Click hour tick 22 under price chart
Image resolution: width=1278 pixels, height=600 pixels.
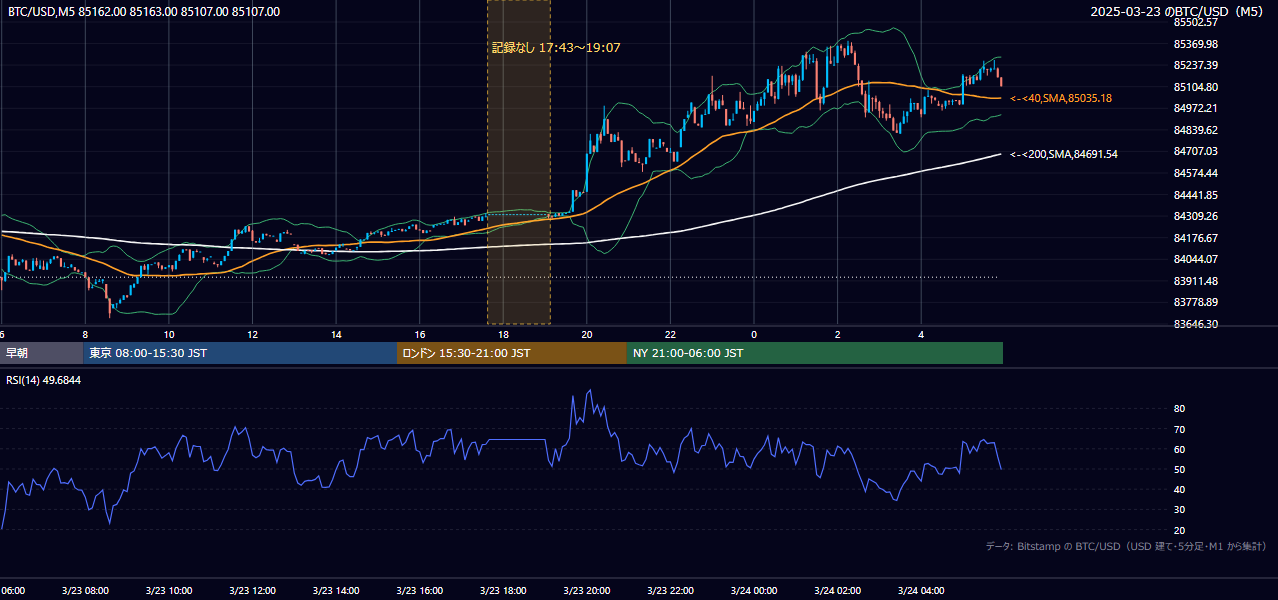pyautogui.click(x=670, y=334)
